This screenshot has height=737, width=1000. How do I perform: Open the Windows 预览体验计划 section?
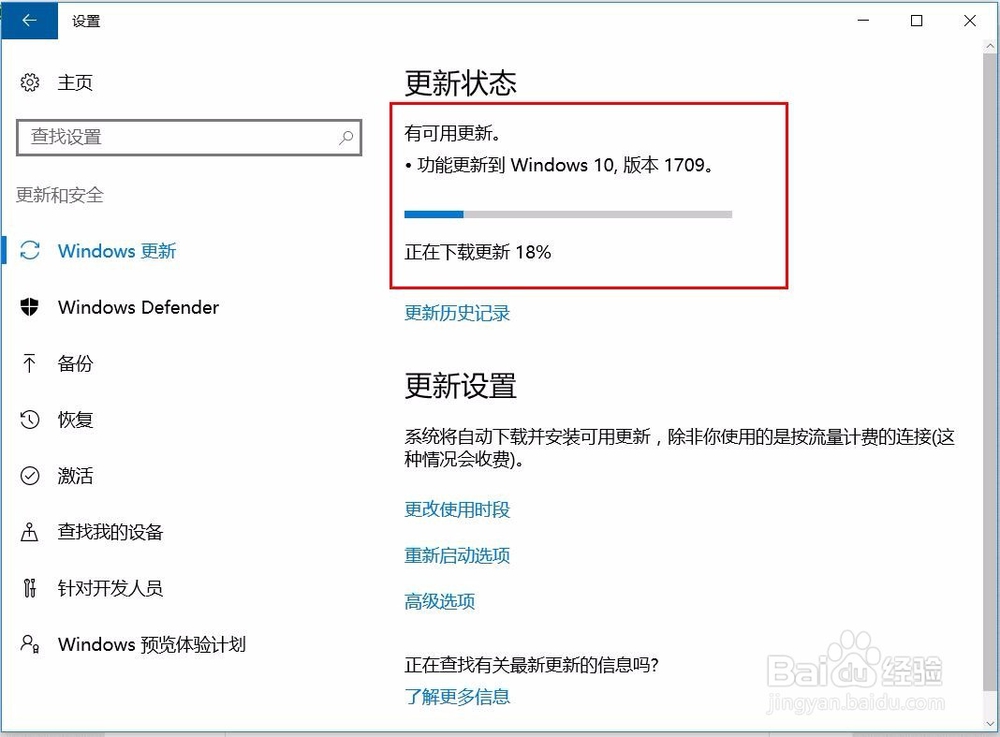coord(152,645)
